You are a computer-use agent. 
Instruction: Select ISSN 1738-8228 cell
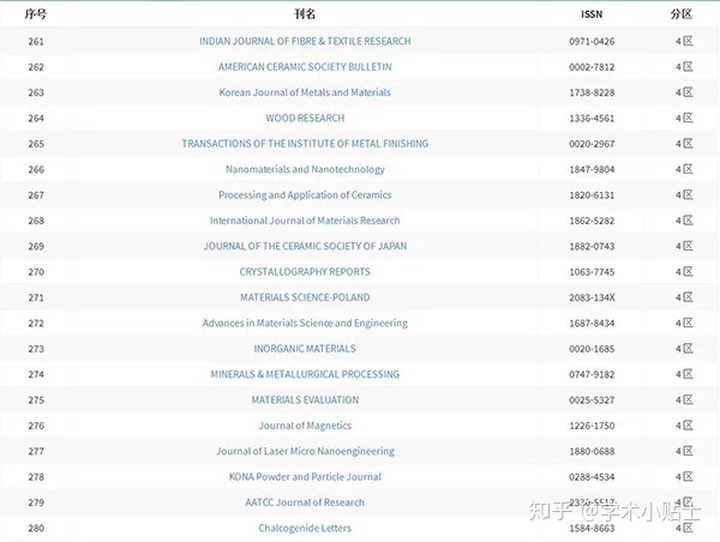point(591,93)
